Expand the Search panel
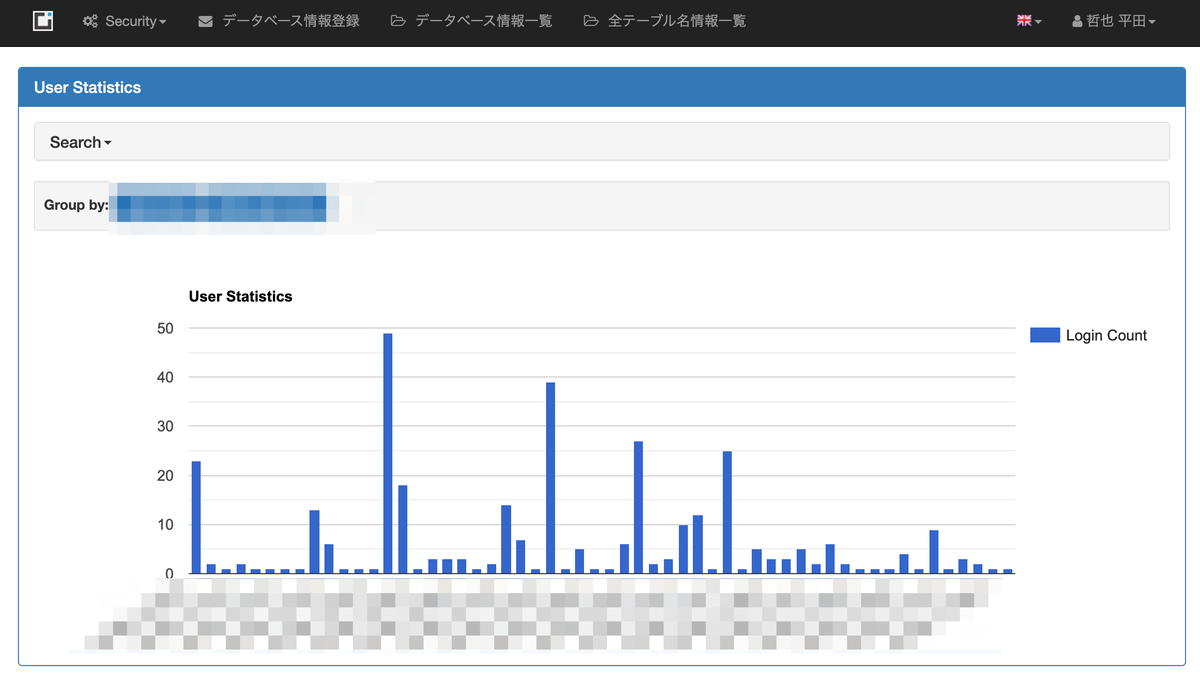 point(80,142)
